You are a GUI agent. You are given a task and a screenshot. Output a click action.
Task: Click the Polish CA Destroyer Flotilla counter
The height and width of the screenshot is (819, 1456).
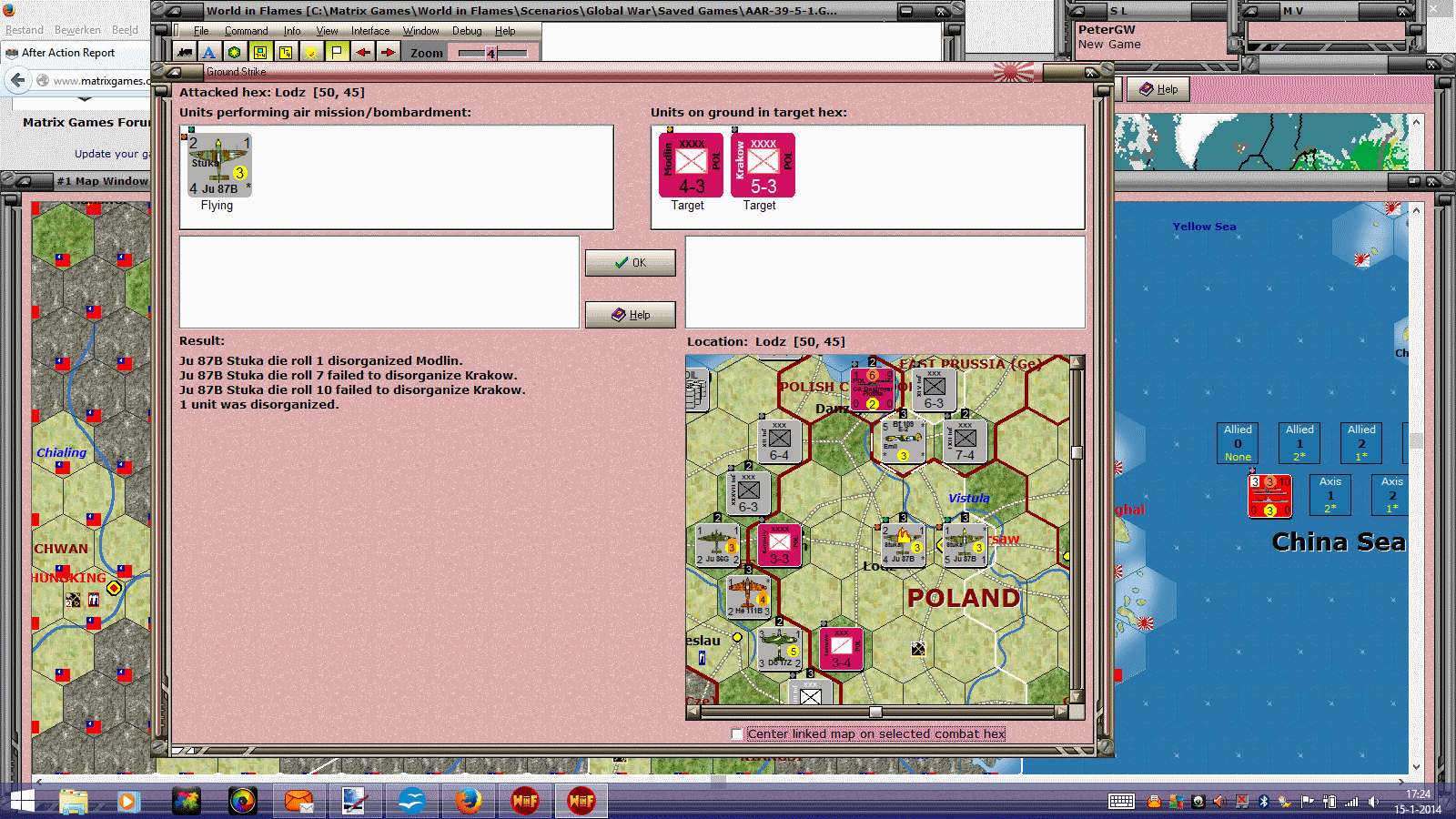872,389
